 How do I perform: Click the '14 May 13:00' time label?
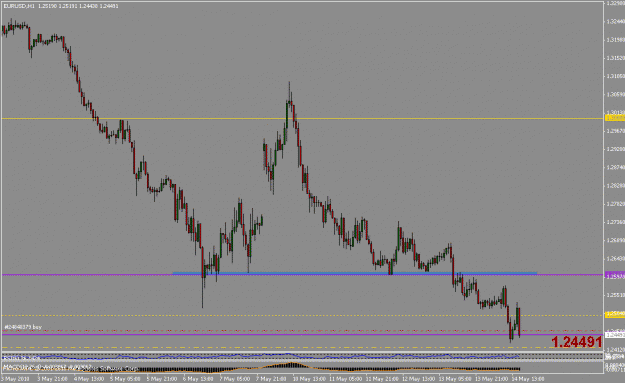coord(528,379)
